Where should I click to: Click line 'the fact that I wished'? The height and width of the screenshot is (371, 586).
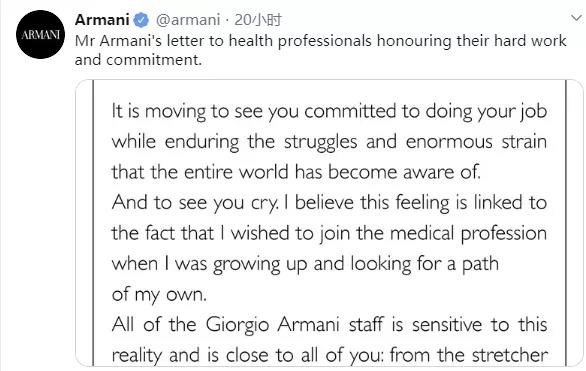pyautogui.click(x=329, y=234)
